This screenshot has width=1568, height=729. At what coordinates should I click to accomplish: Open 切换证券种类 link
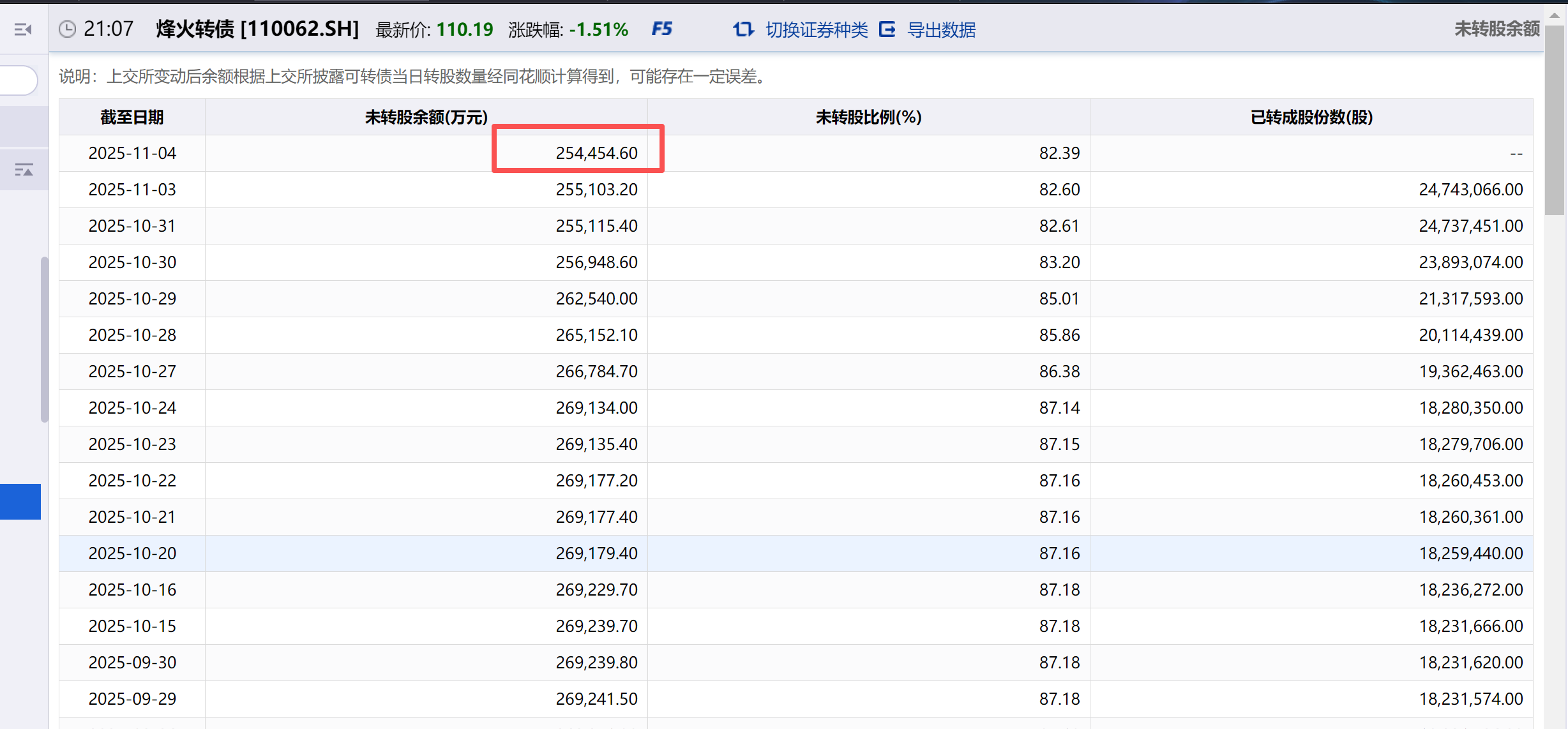817,30
